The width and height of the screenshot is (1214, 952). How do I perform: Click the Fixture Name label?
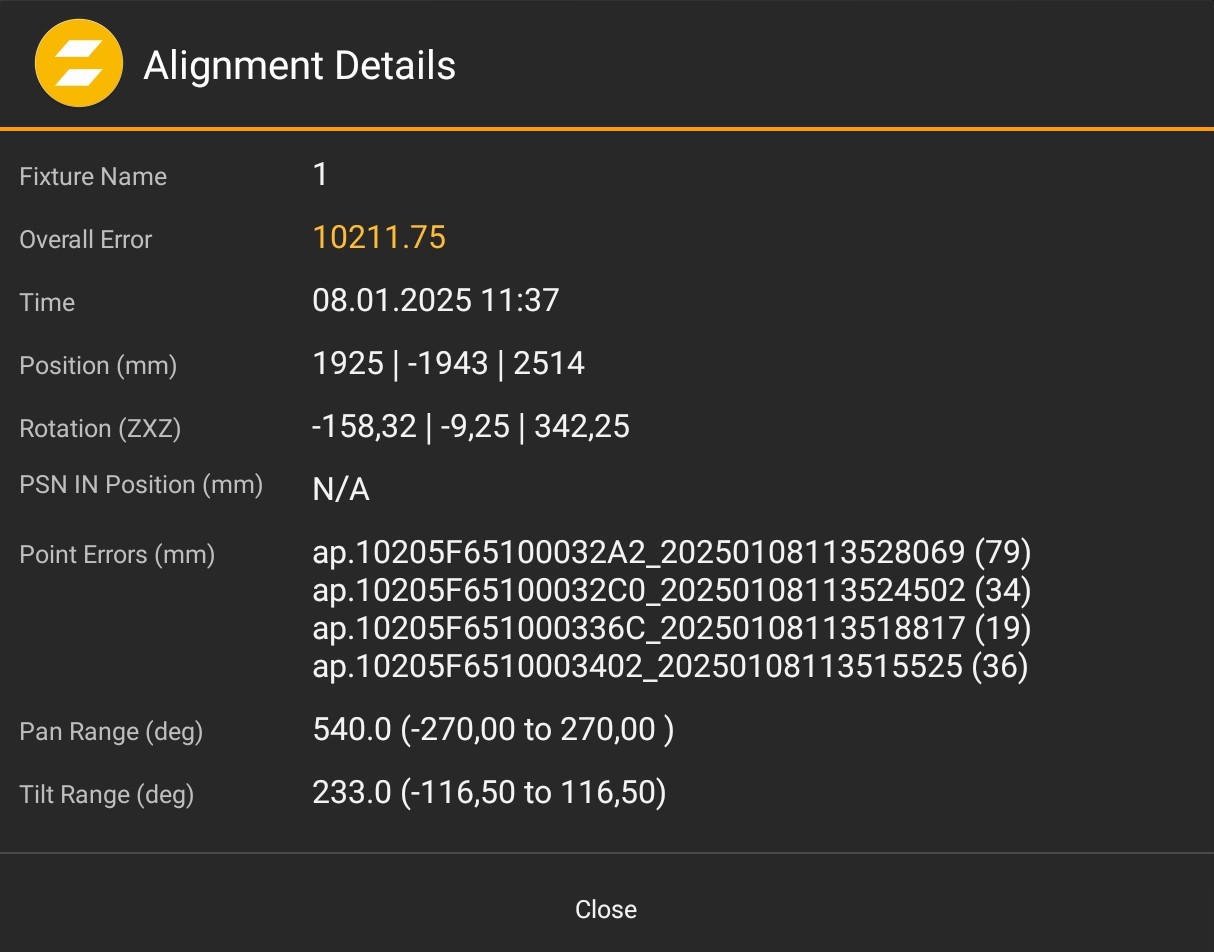92,177
